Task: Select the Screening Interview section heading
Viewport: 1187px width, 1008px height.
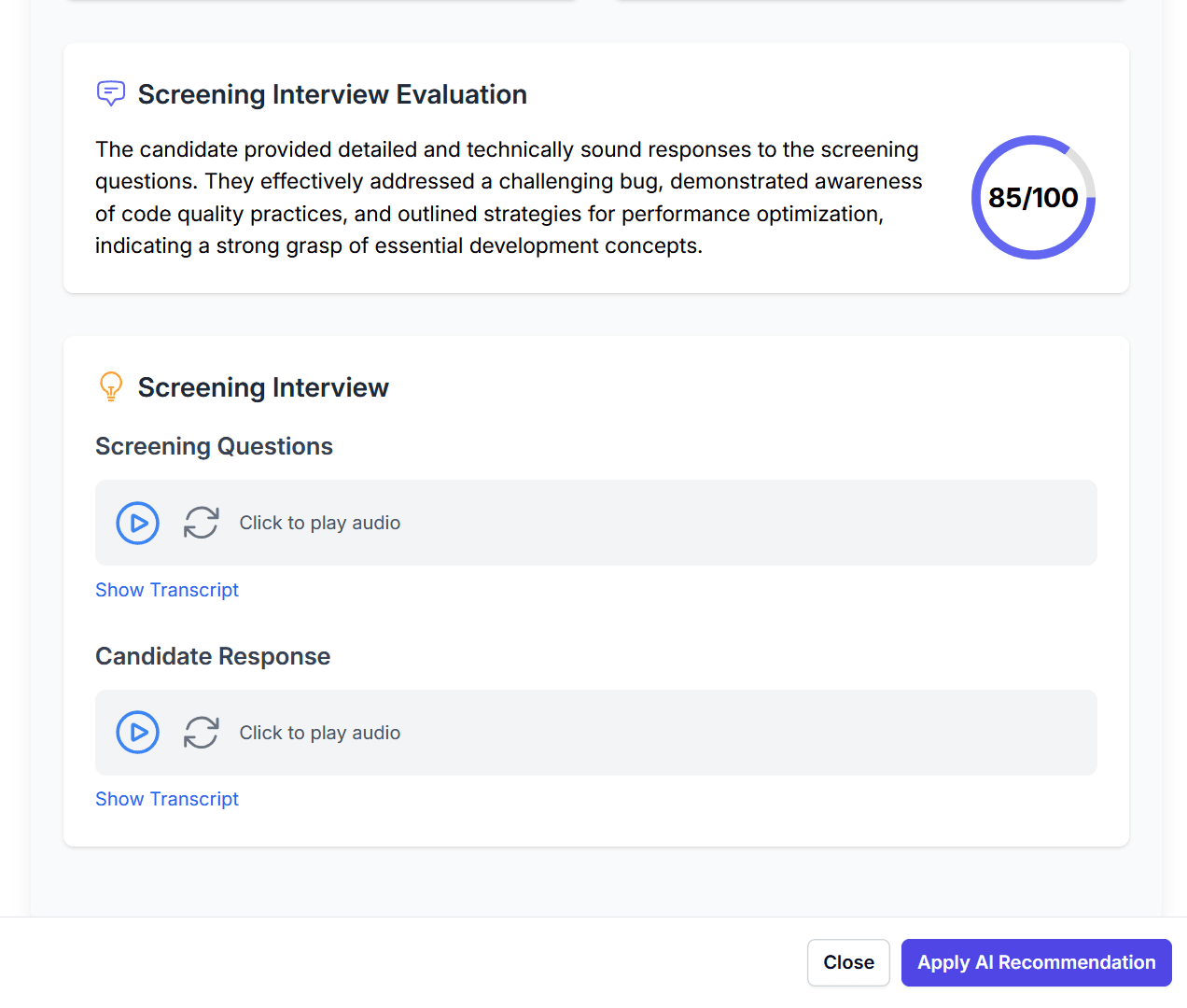Action: click(x=263, y=387)
